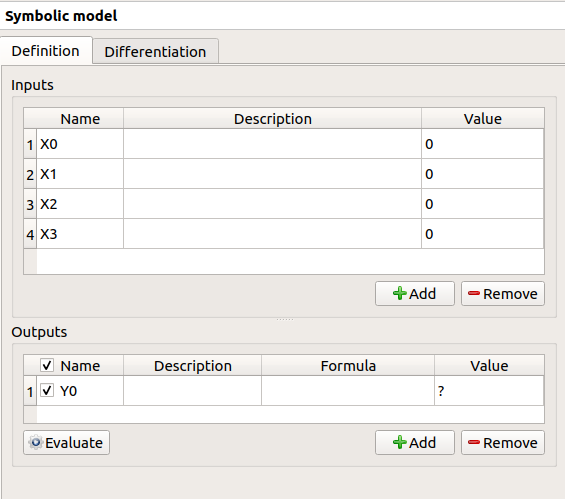The height and width of the screenshot is (499, 565).
Task: Select Inputs row header 2
Action: pos(30,174)
